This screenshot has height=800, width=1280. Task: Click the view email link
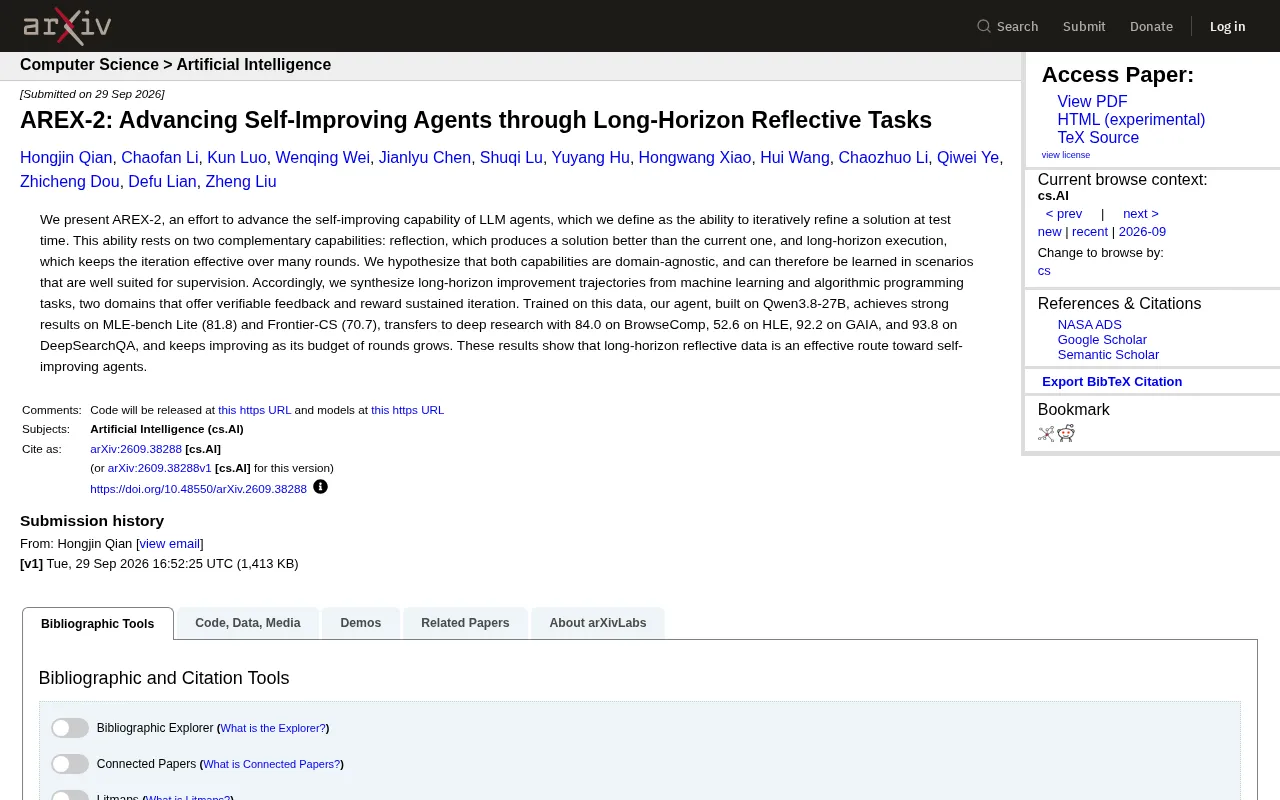[x=170, y=544]
